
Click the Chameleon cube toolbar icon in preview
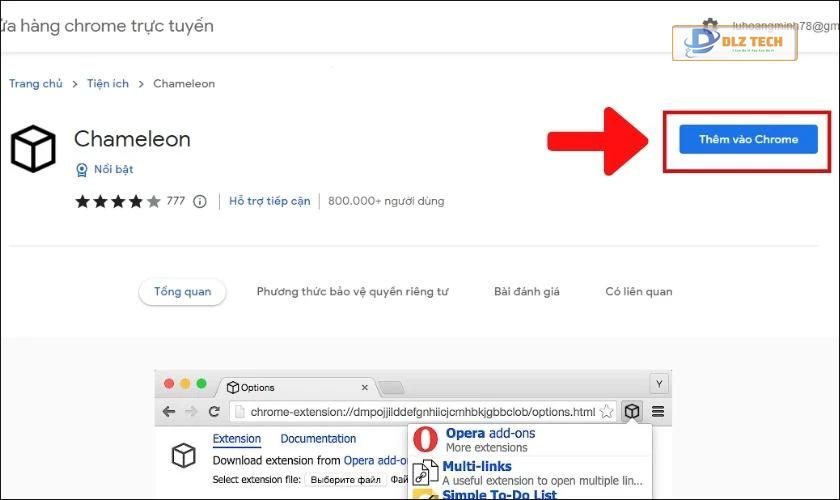[632, 412]
